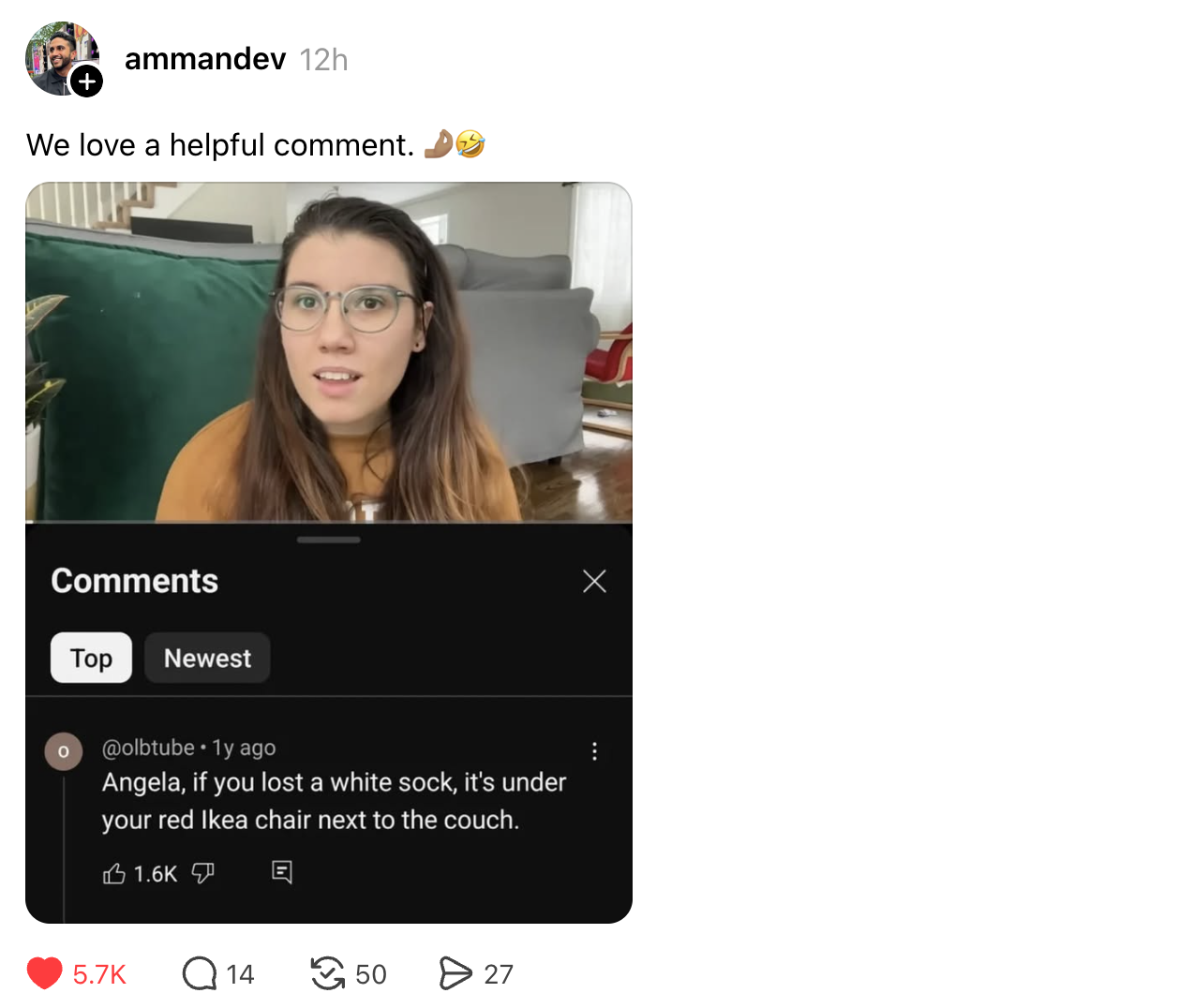The height and width of the screenshot is (1008, 1194).
Task: Select the Top comments filter
Action: click(x=91, y=658)
